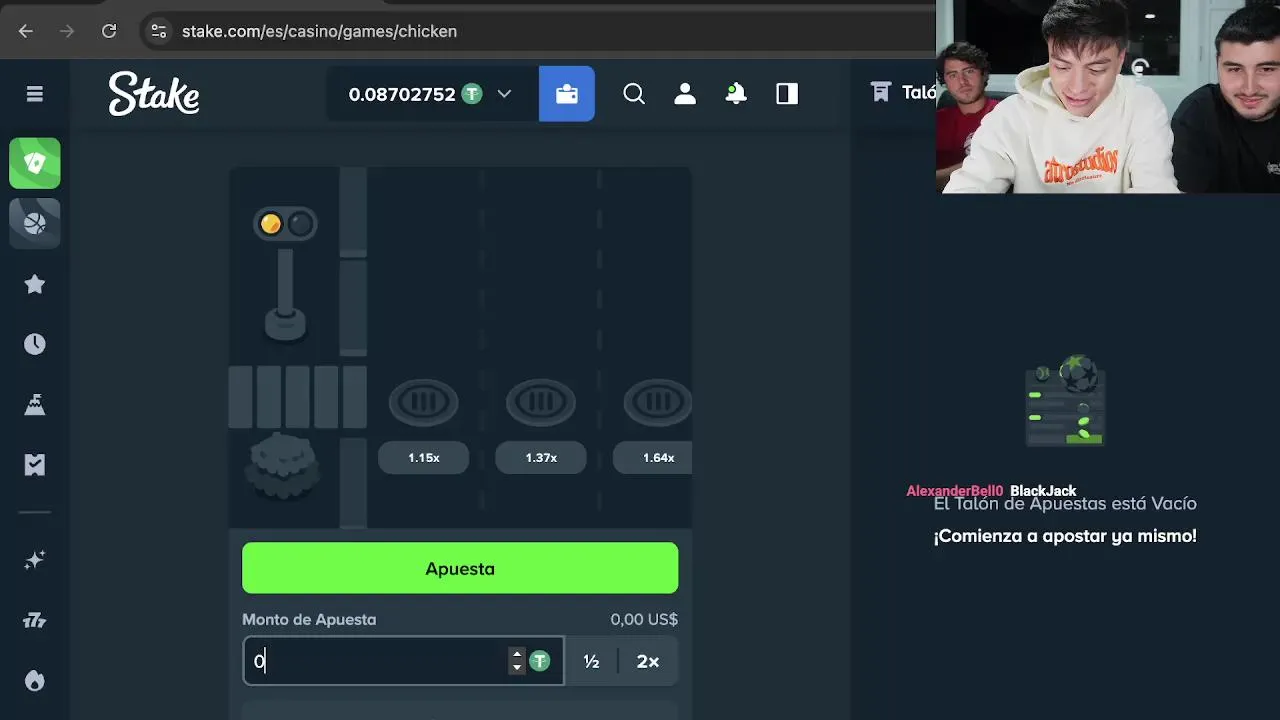Open the notifications bell icon

click(x=736, y=94)
